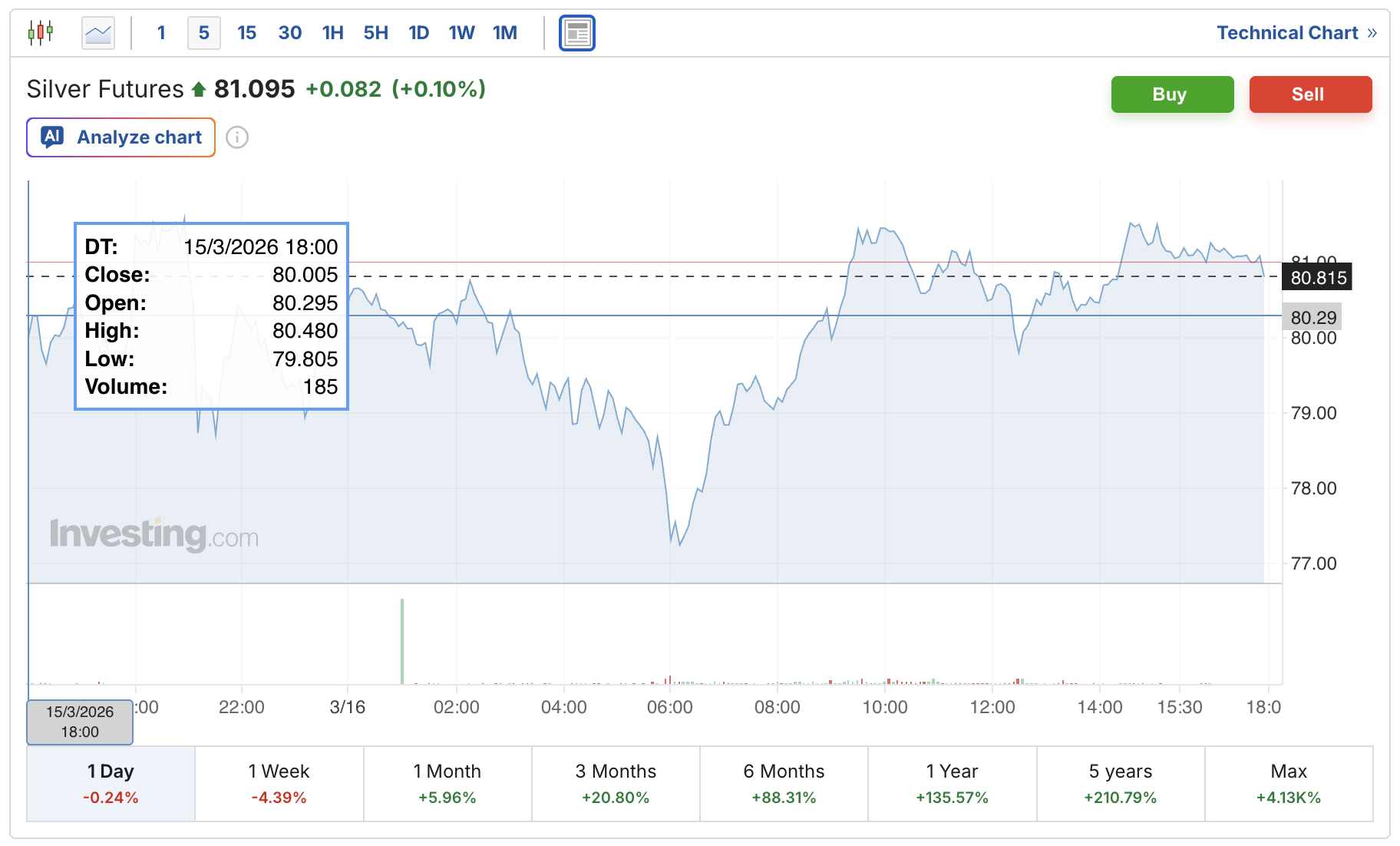Expand the 1W interval option
The width and height of the screenshot is (1400, 846).
tap(461, 32)
